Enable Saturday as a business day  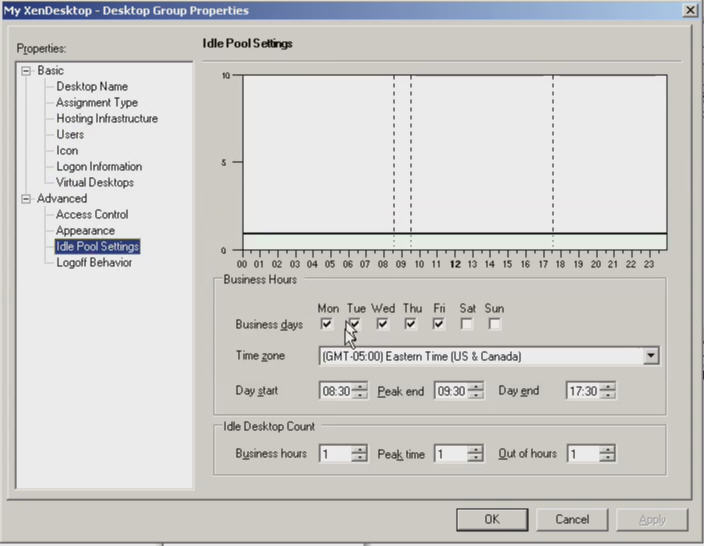[x=467, y=324]
